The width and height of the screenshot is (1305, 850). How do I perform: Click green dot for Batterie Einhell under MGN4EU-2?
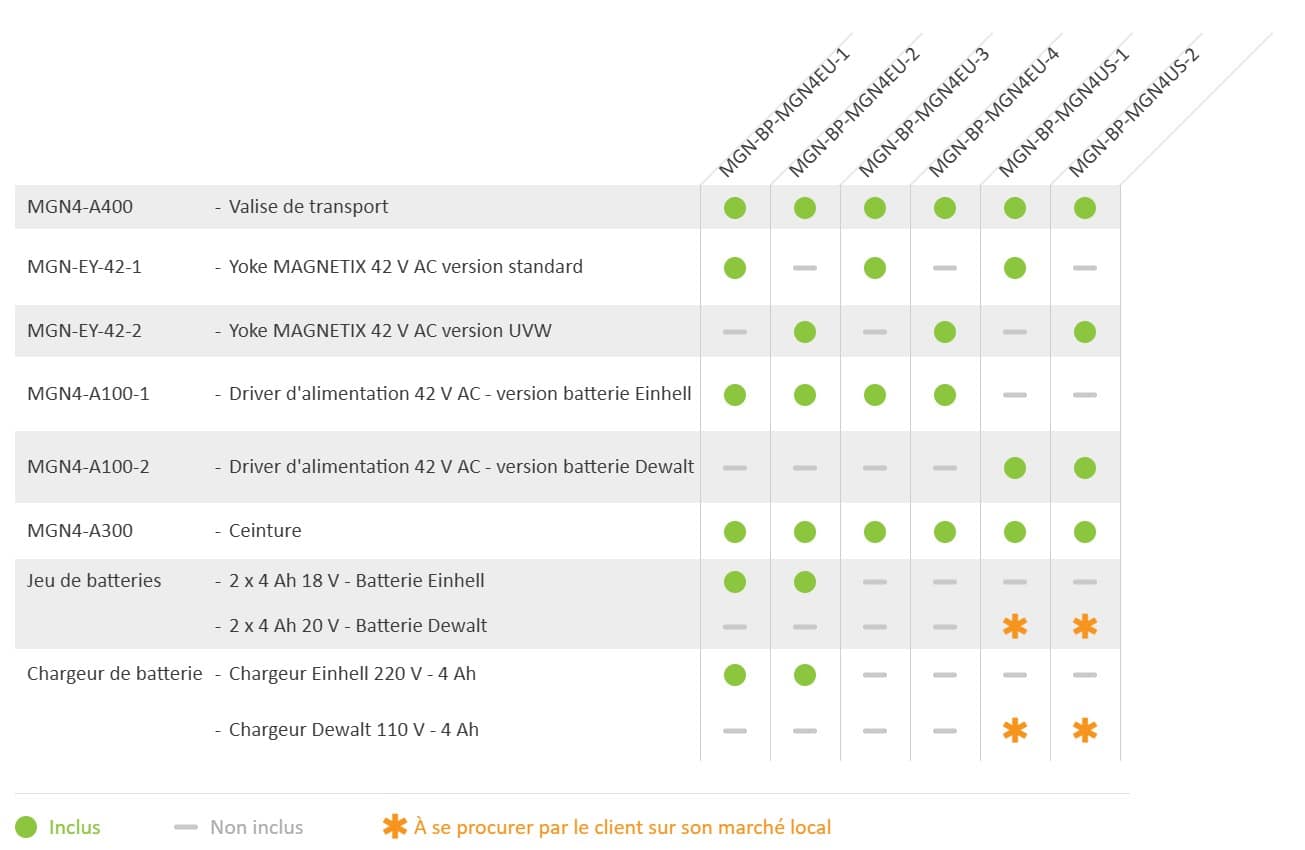click(805, 581)
